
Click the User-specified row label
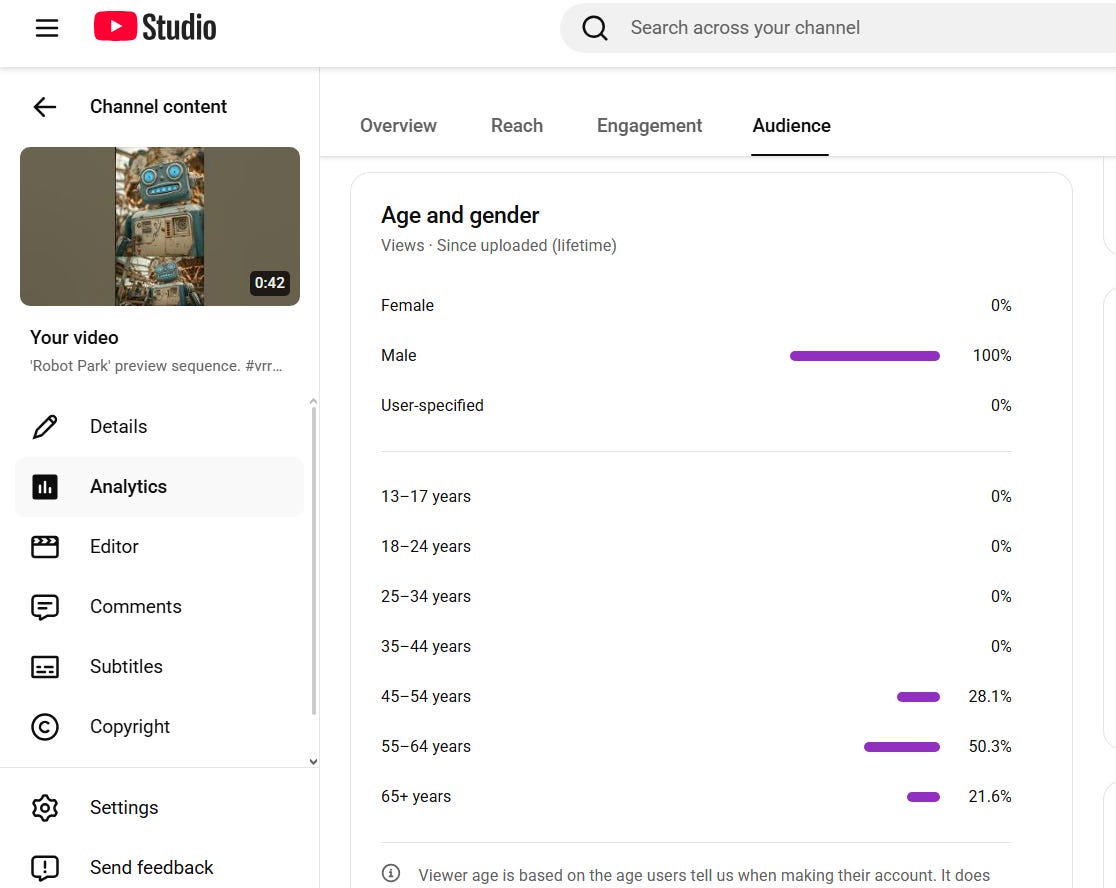pos(432,406)
